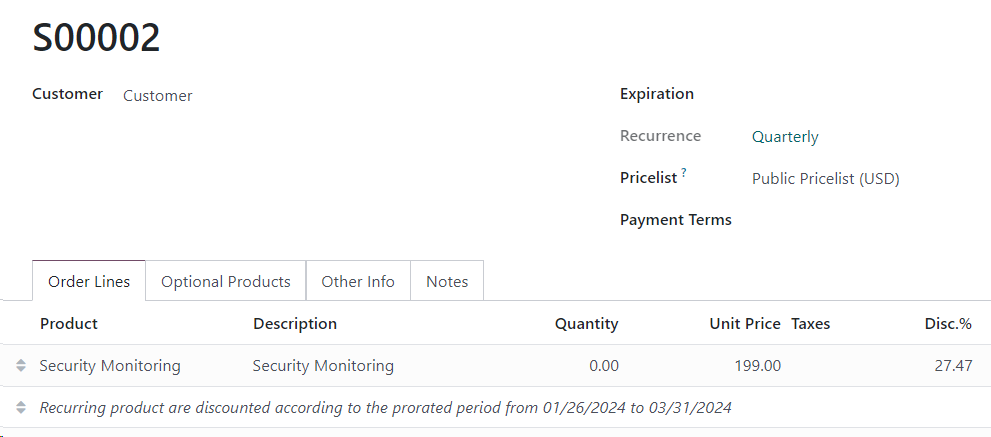The image size is (991, 437).
Task: Click drag handle of Security Monitoring row
Action: pos(21,366)
